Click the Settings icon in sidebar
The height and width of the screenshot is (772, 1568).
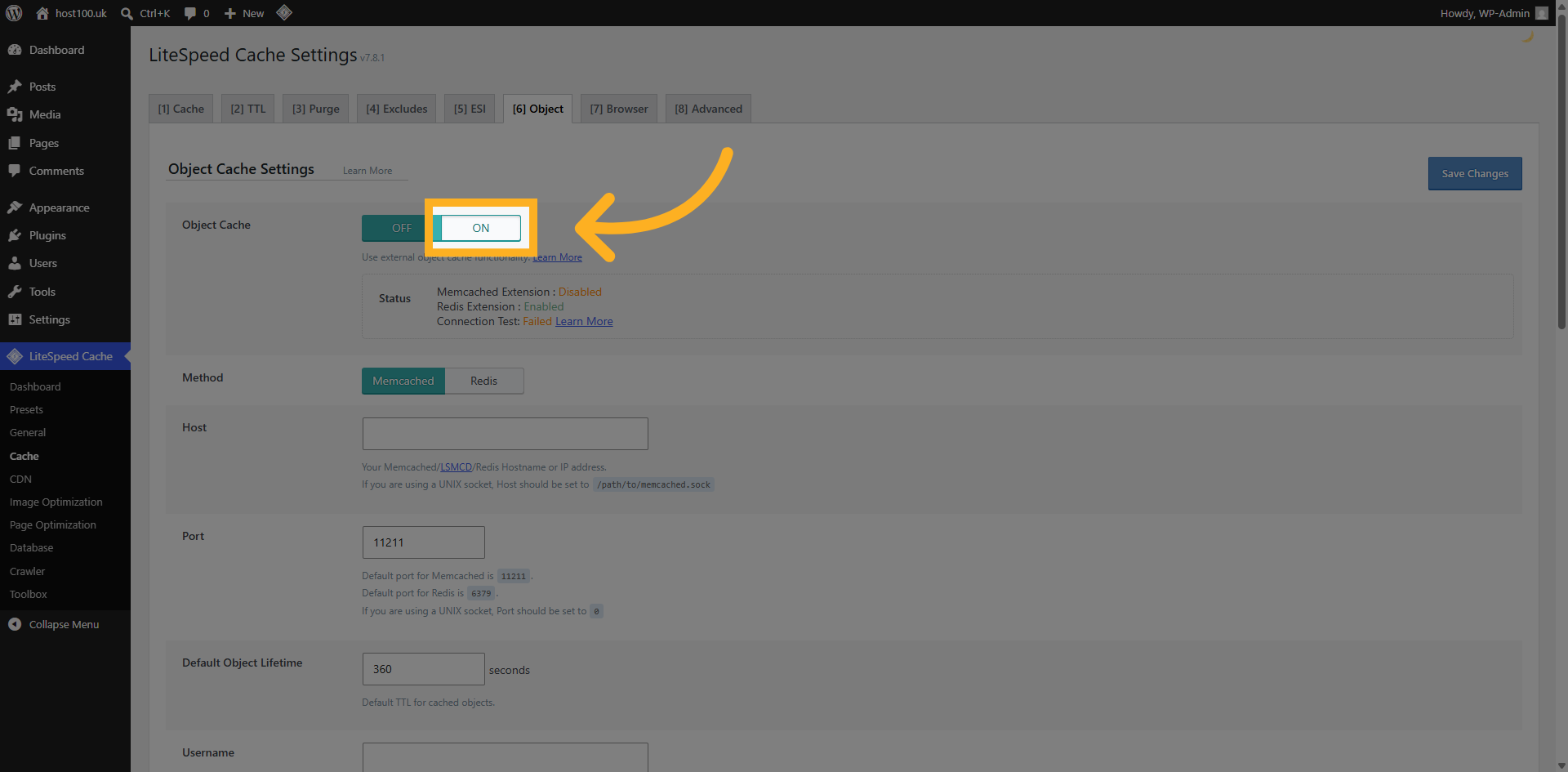[15, 319]
